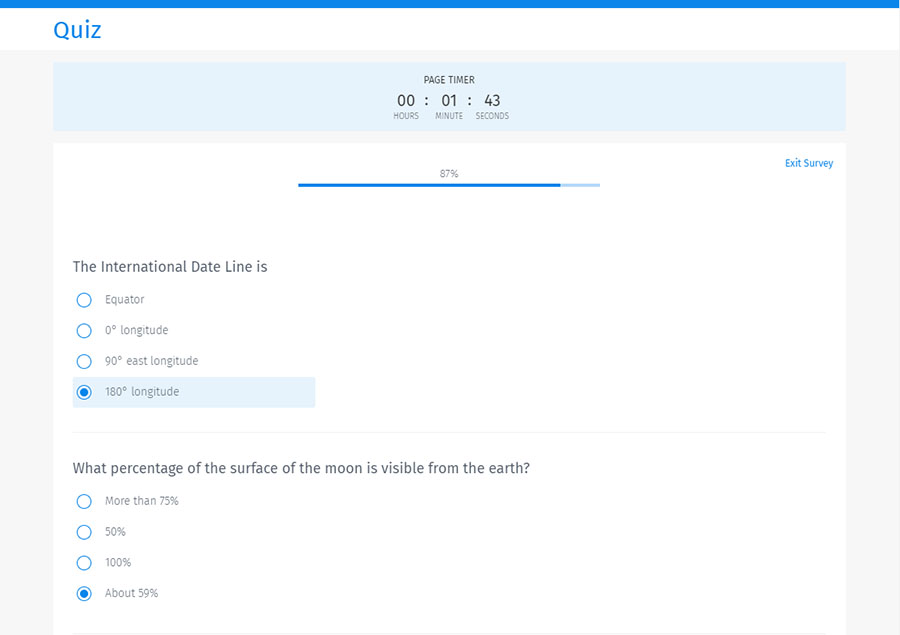Open the Exit Survey link
The image size is (900, 635).
pyautogui.click(x=809, y=163)
